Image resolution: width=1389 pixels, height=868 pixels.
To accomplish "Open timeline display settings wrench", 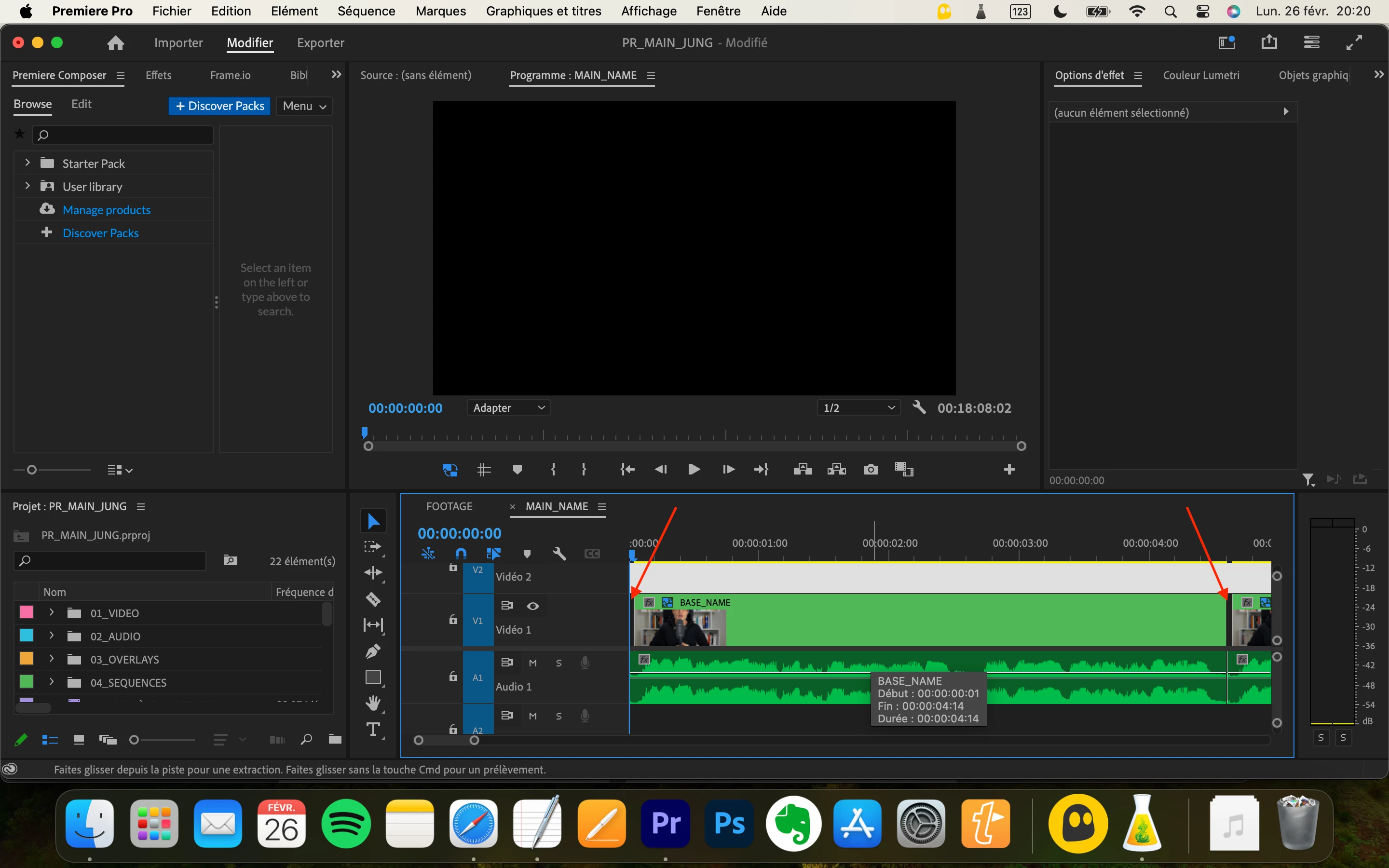I will pyautogui.click(x=559, y=554).
